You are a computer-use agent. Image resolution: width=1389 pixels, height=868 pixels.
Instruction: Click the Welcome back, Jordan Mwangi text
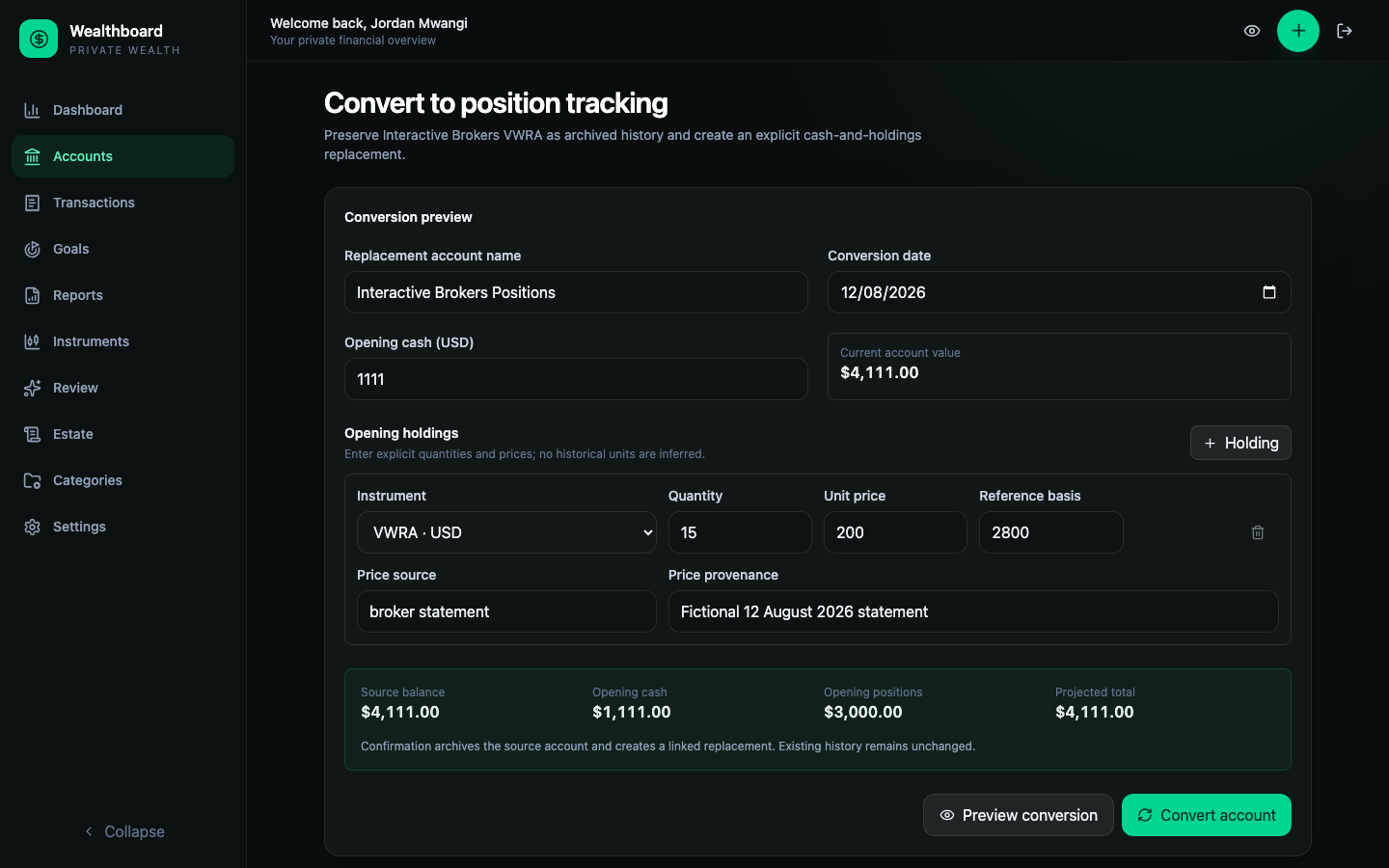368,23
